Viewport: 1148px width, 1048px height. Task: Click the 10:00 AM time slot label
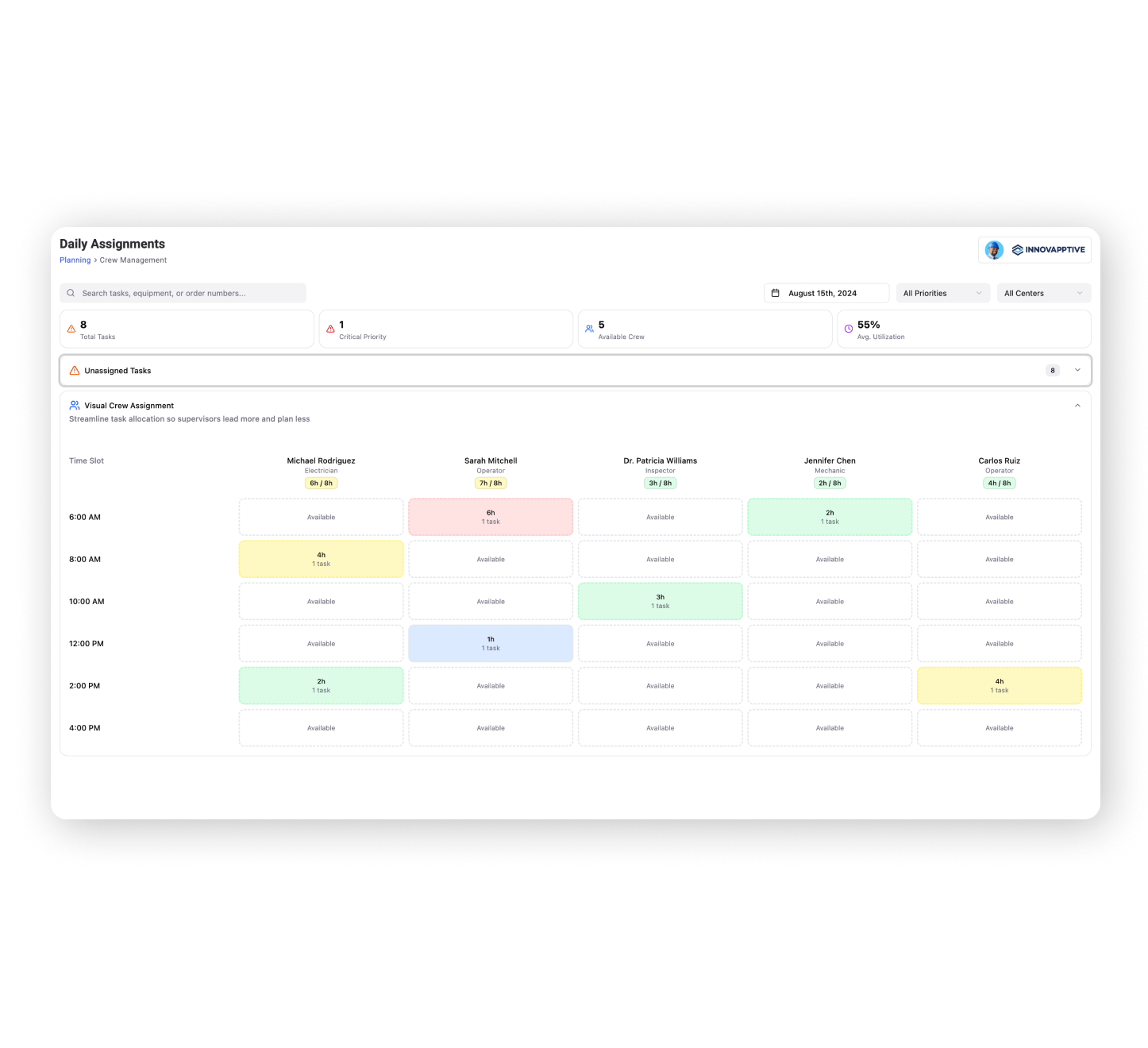[x=87, y=601]
